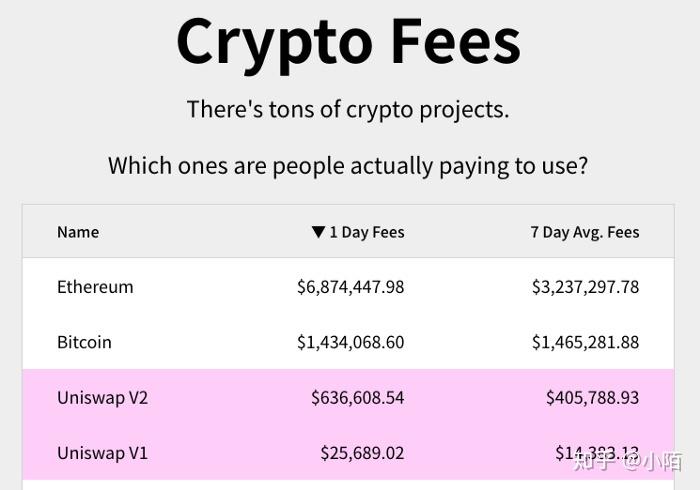The image size is (700, 490).
Task: Click the descending sort arrow triangle
Action: [318, 232]
